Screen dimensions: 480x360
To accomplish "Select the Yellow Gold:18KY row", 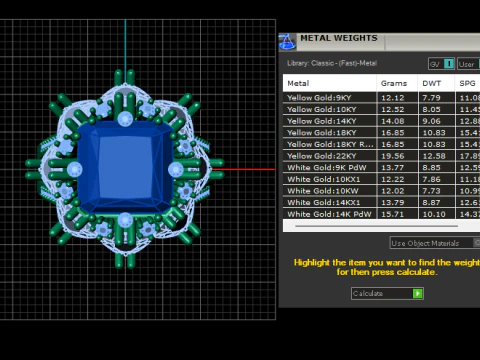I will pyautogui.click(x=381, y=133).
